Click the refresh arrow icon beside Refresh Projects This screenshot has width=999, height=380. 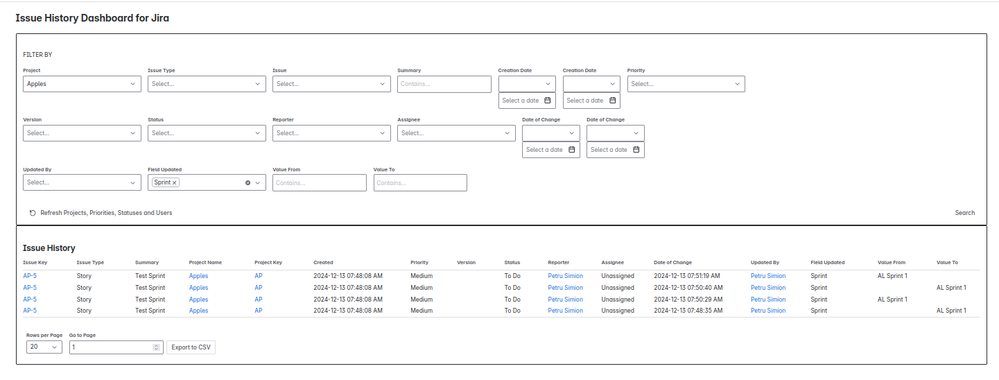[32, 213]
